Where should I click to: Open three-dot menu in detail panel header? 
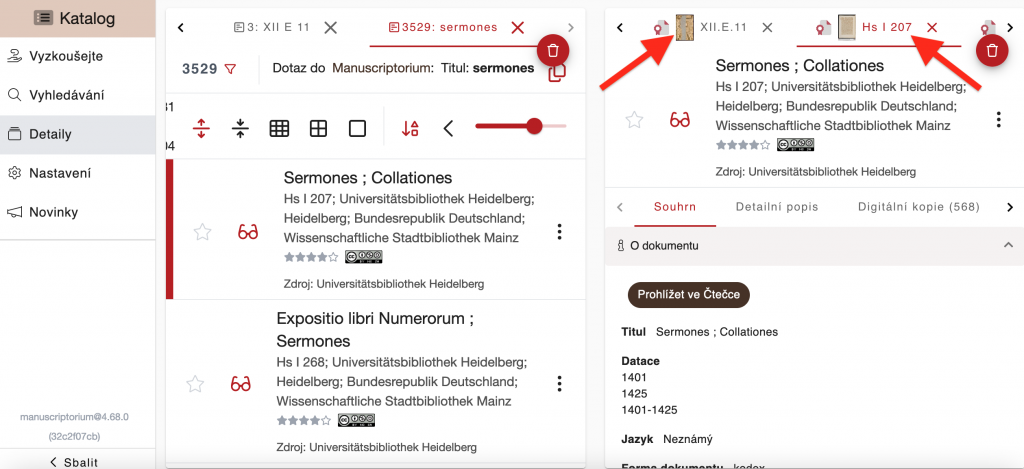click(x=998, y=120)
